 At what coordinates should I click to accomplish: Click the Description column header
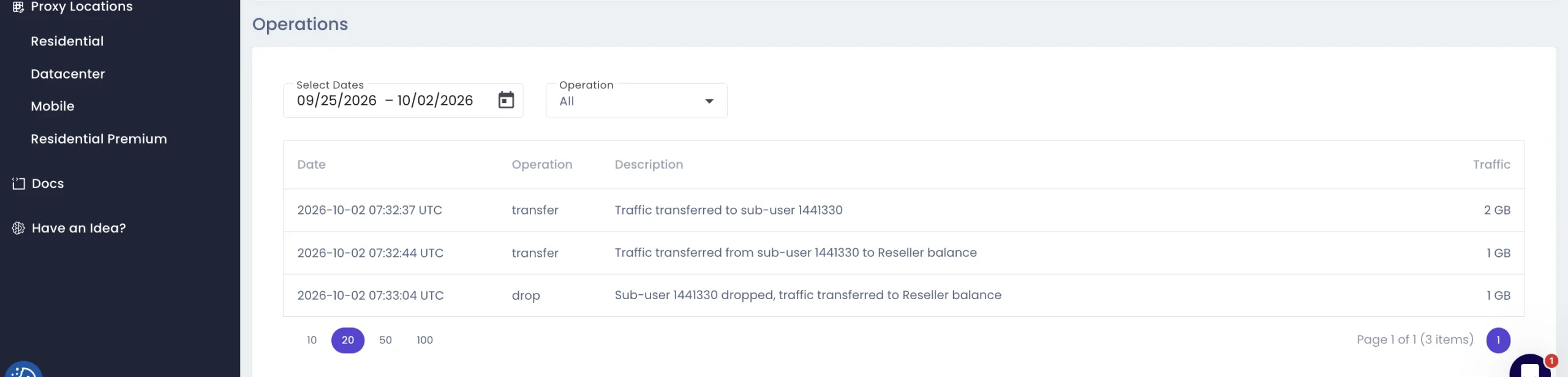(x=649, y=164)
